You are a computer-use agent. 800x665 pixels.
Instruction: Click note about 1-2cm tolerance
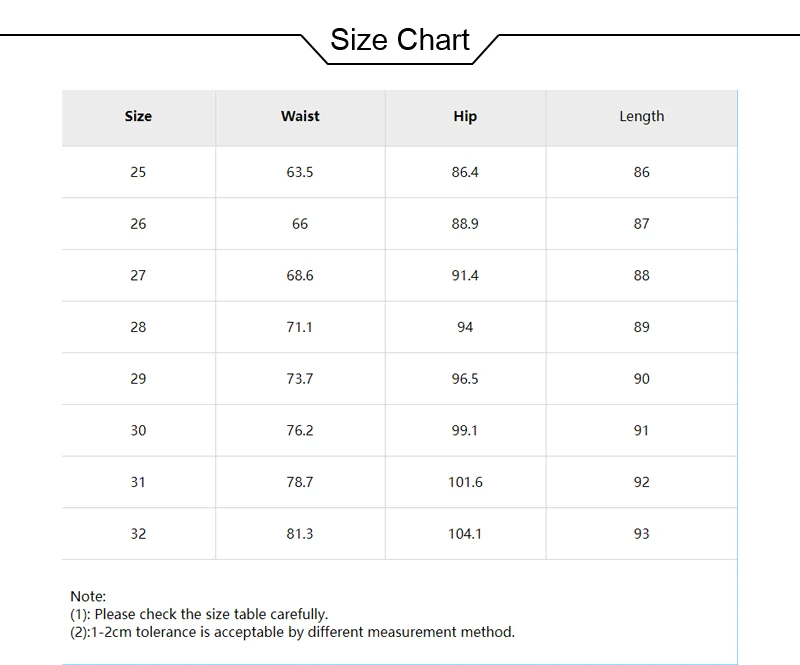click(292, 632)
